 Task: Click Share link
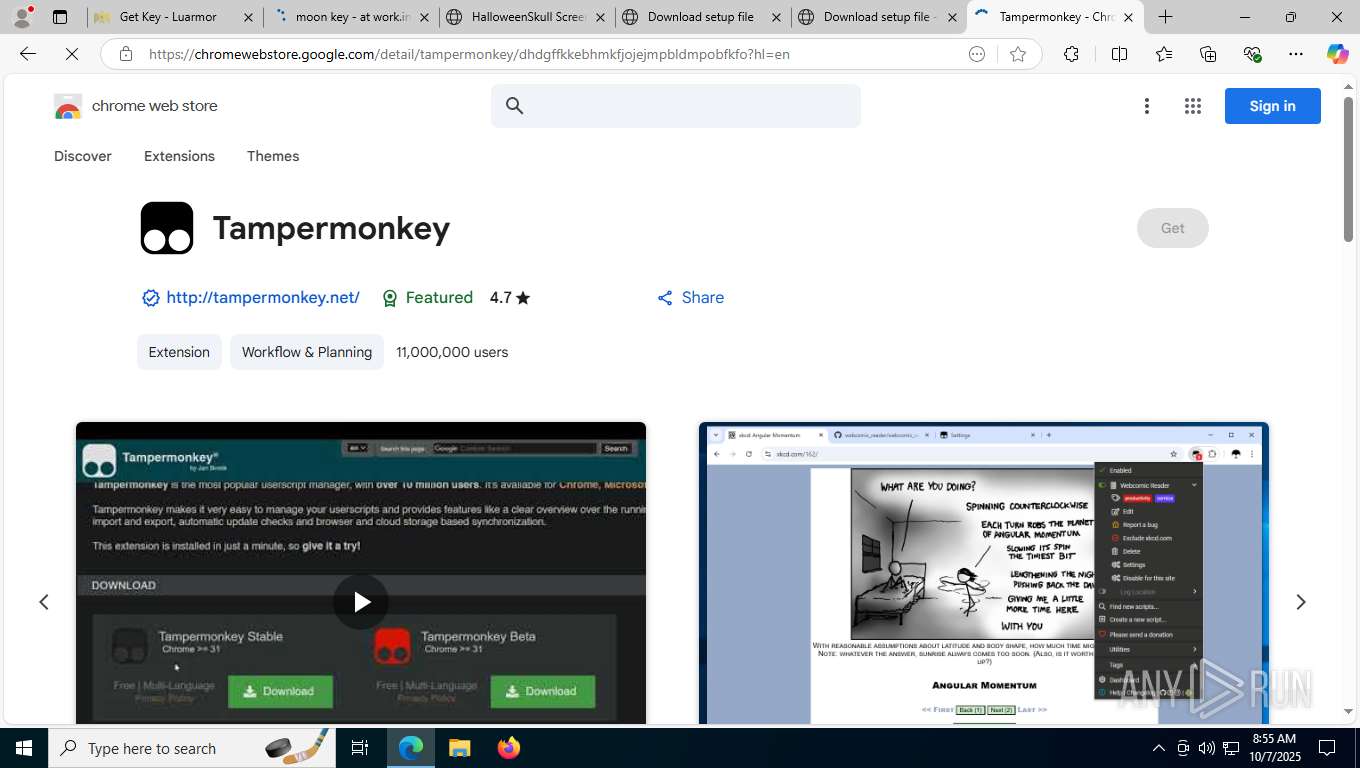(x=690, y=297)
